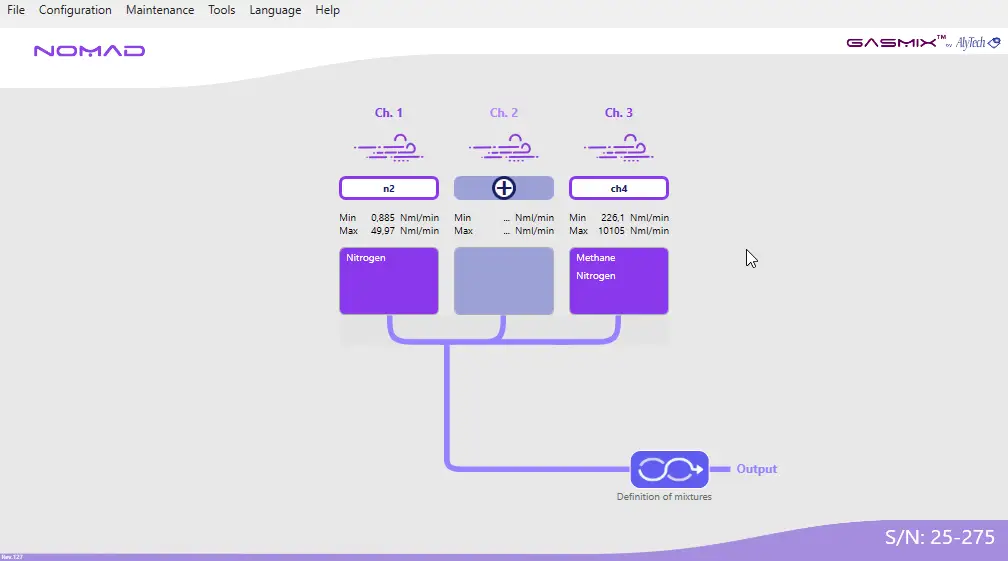
Task: Open the File menu
Action: click(x=16, y=10)
